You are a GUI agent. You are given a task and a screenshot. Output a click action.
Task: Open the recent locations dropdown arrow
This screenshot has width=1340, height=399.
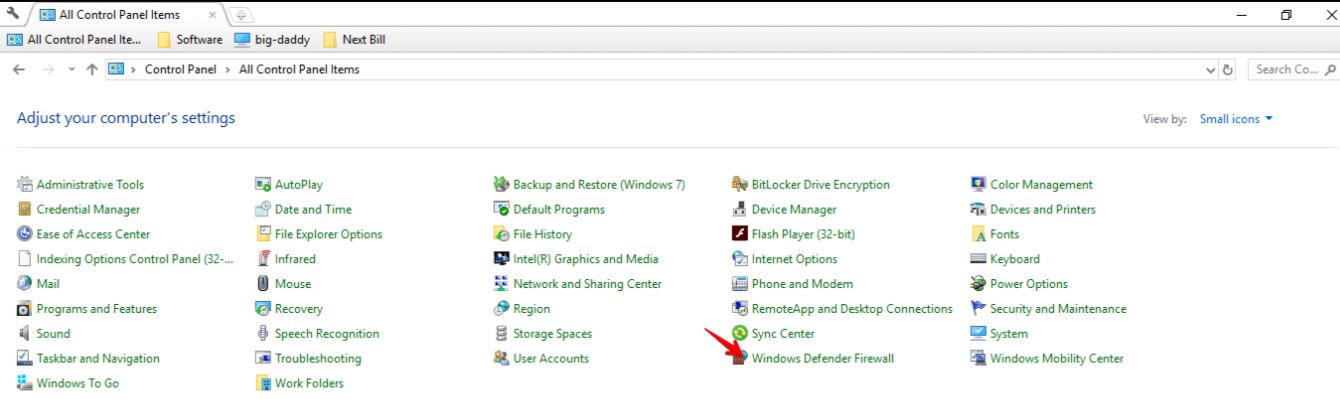click(x=72, y=70)
